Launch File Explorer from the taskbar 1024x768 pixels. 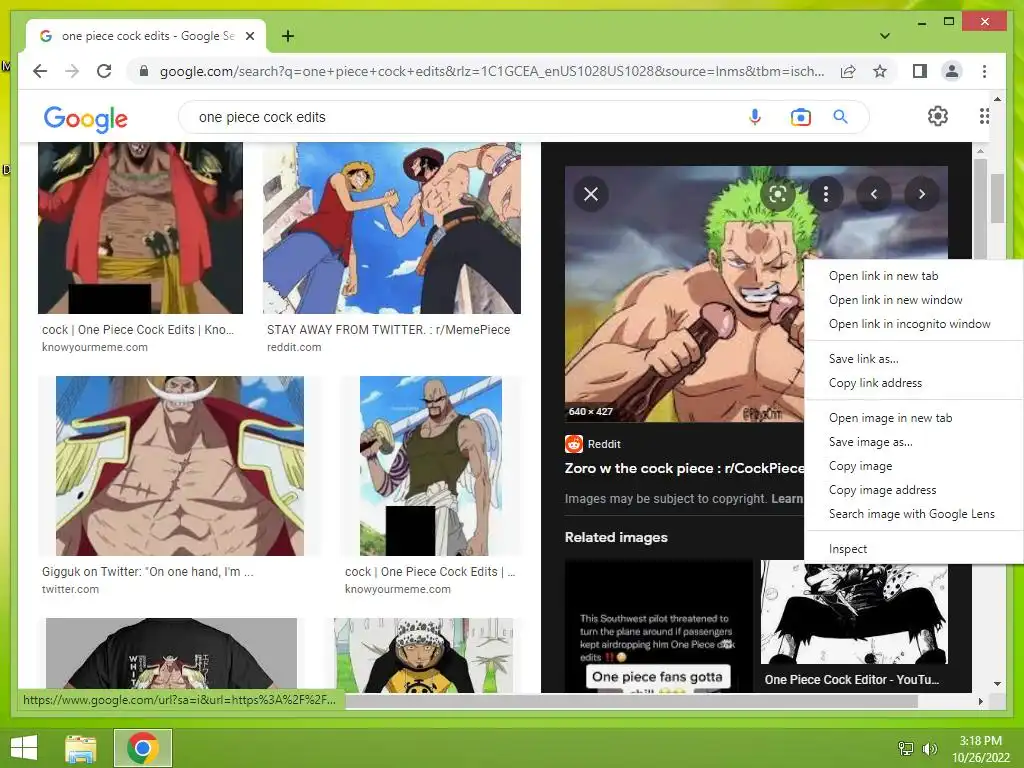click(80, 748)
